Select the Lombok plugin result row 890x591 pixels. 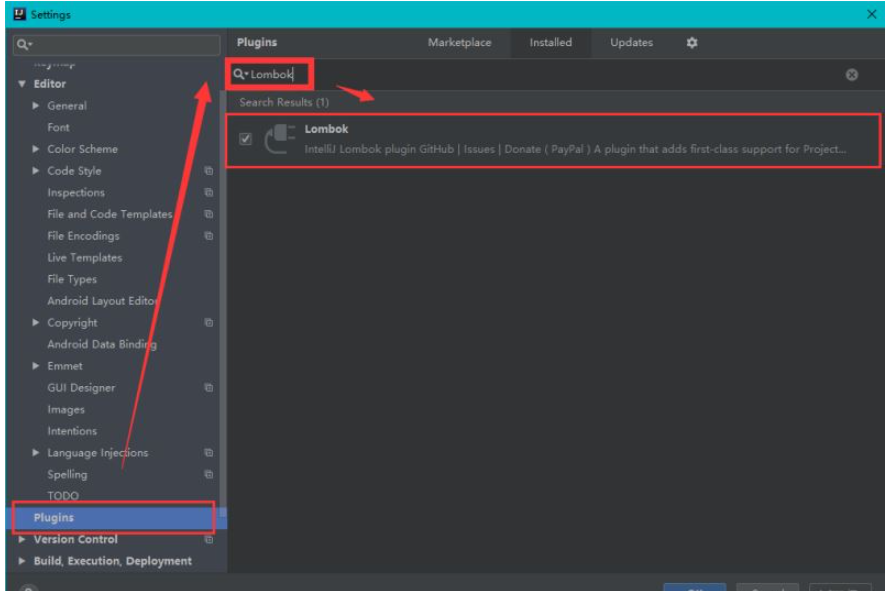tap(553, 140)
